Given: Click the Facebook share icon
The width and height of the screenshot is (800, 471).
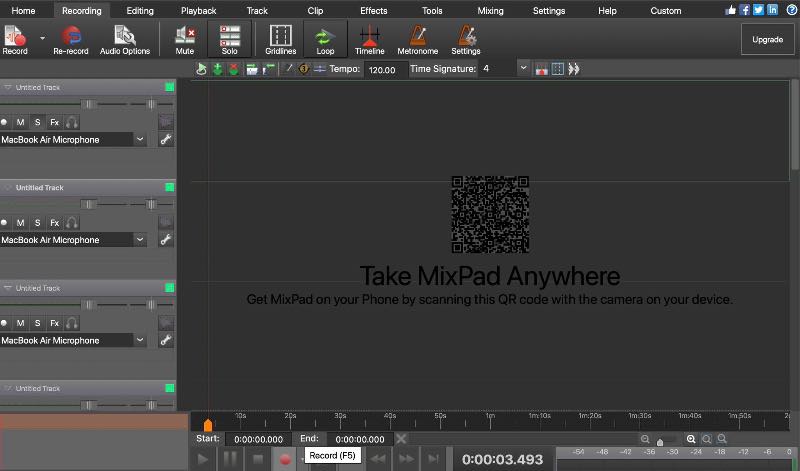Looking at the screenshot, I should pyautogui.click(x=744, y=10).
